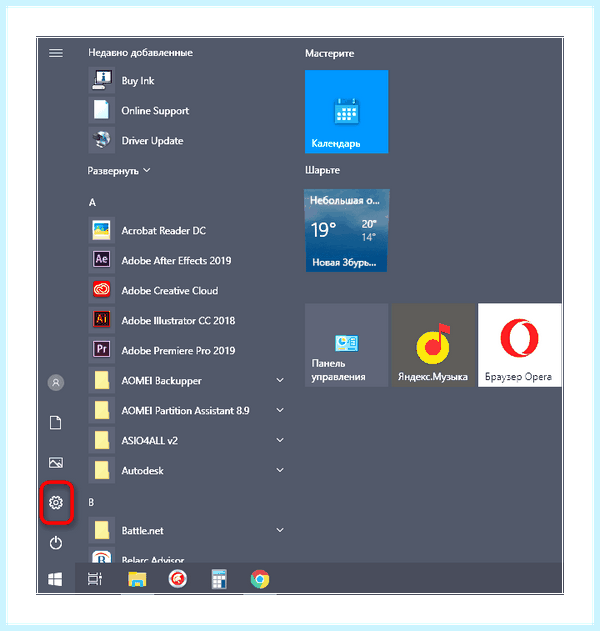This screenshot has width=600, height=631.
Task: Expand AOMEI Partition Assistant 8.9 folder
Action: [187, 410]
